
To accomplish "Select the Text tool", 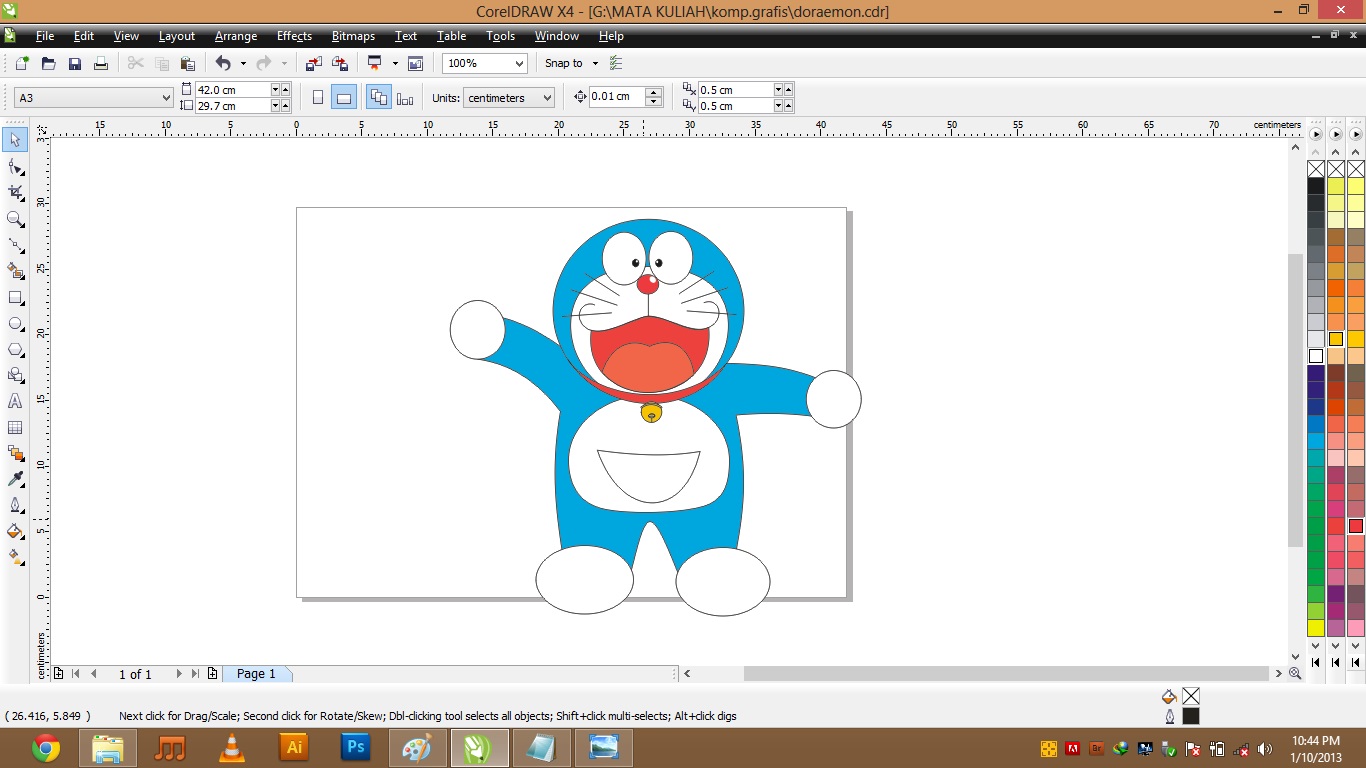I will point(15,401).
